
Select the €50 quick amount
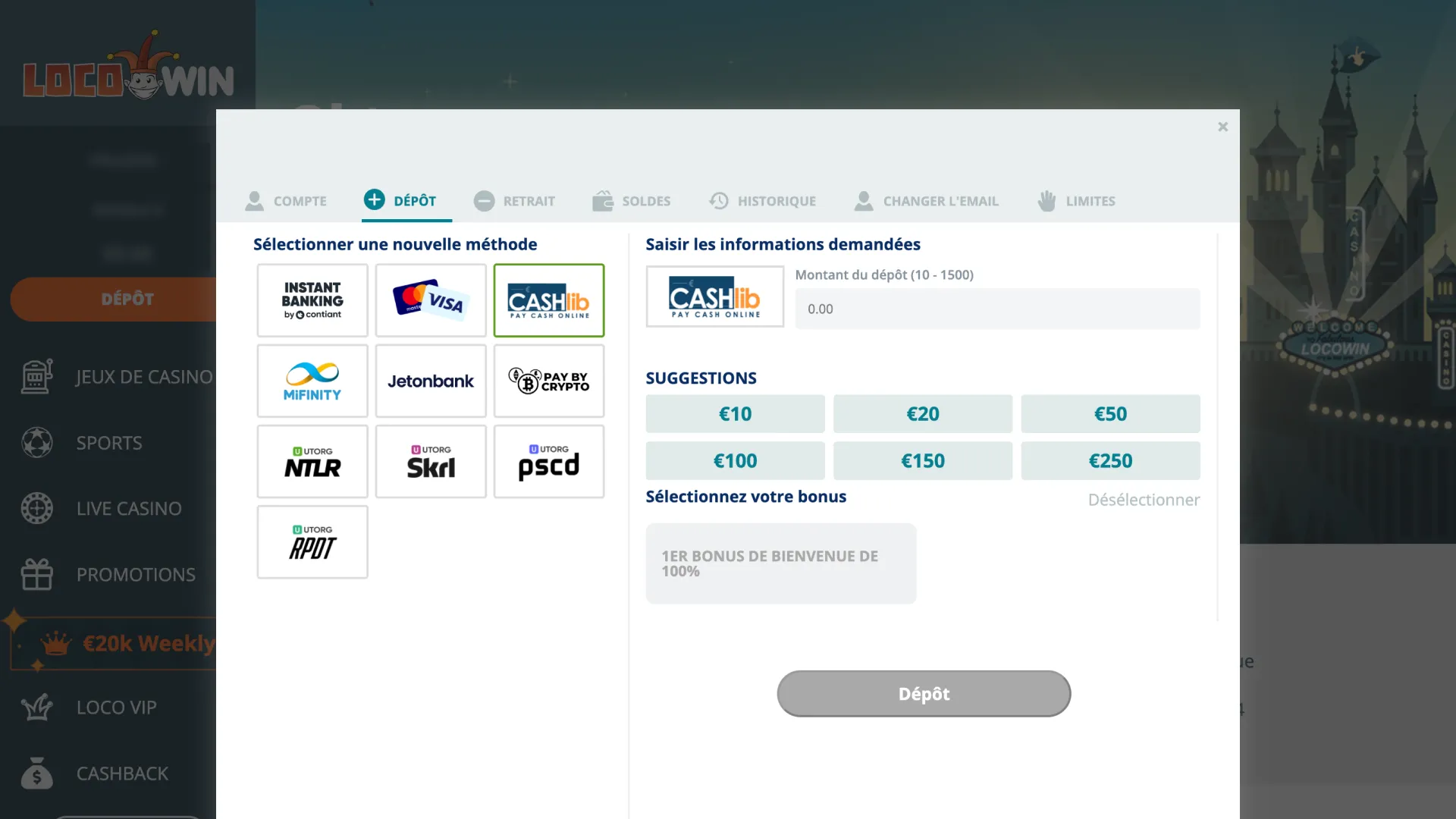pyautogui.click(x=1110, y=414)
